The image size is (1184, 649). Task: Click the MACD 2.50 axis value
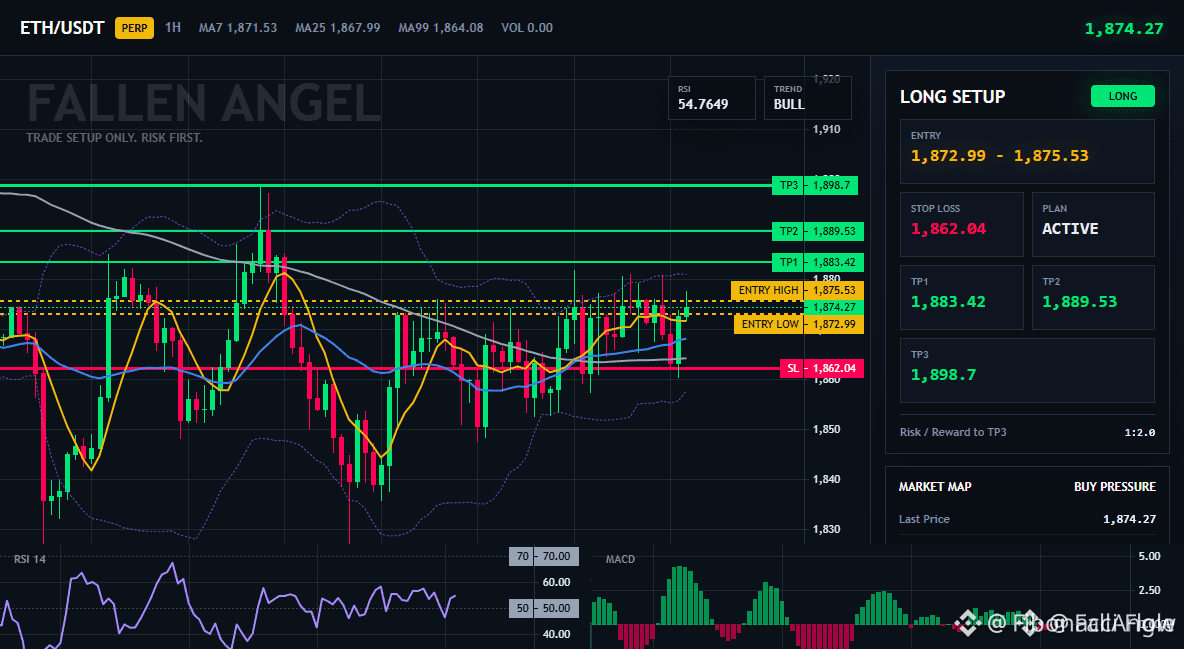(x=1149, y=590)
